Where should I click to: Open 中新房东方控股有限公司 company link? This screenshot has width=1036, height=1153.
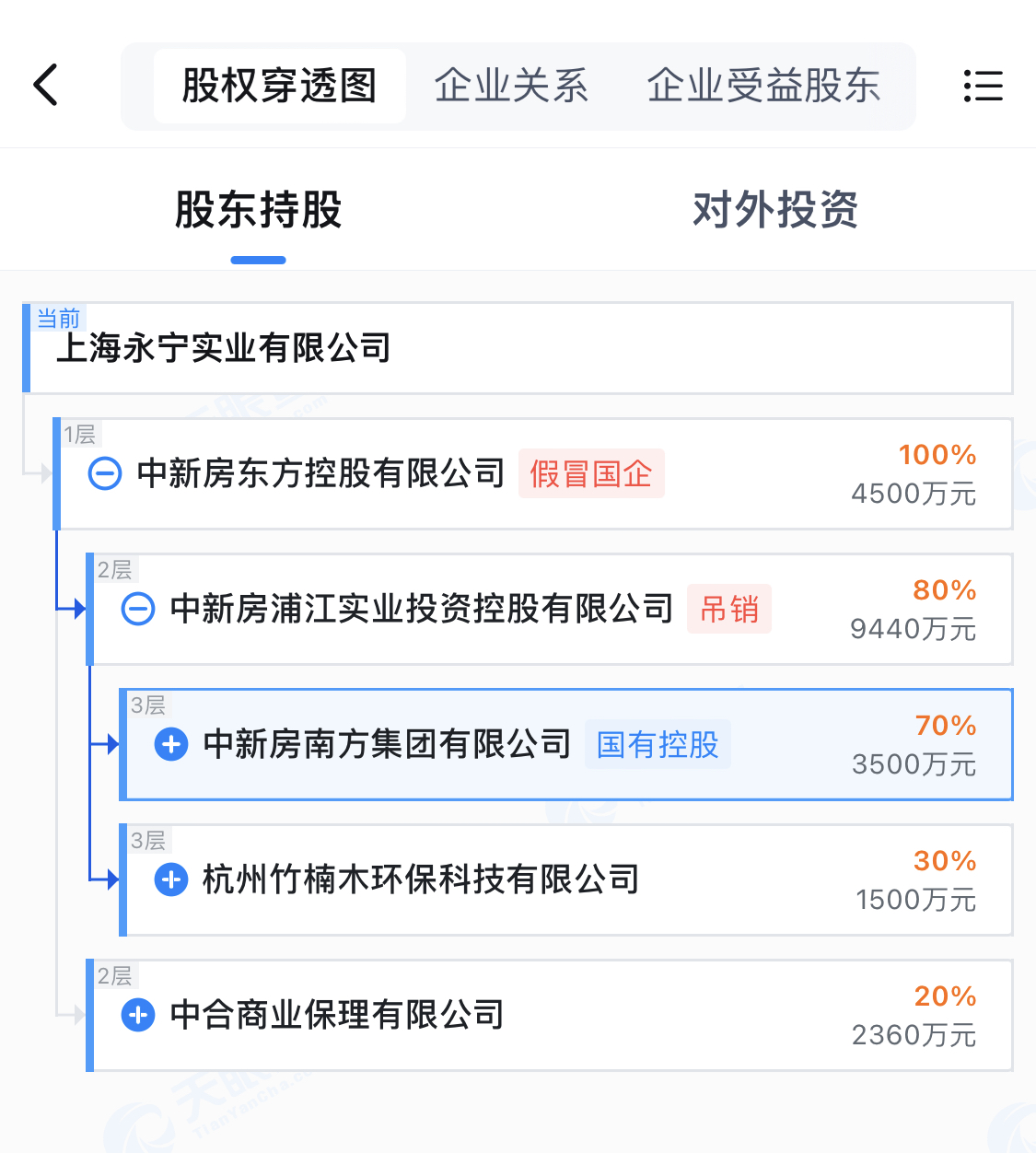click(x=320, y=474)
